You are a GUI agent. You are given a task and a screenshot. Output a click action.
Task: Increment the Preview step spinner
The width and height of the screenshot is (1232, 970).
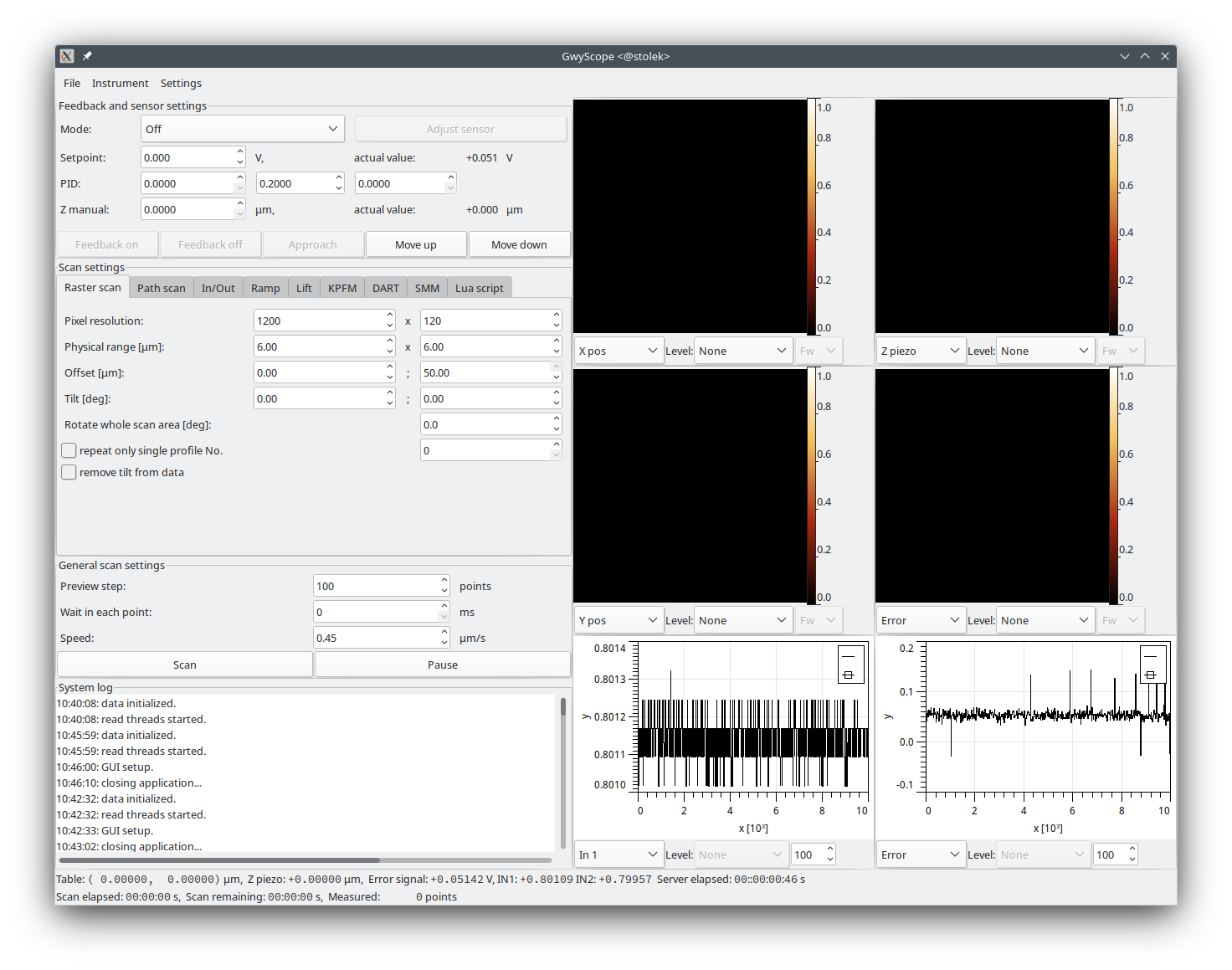tap(444, 581)
